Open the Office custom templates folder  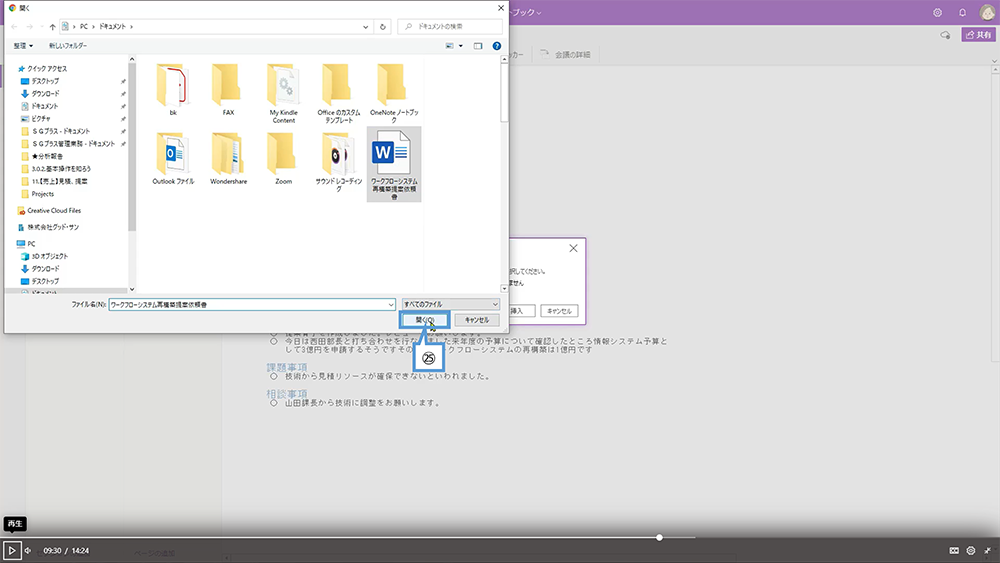pos(338,93)
